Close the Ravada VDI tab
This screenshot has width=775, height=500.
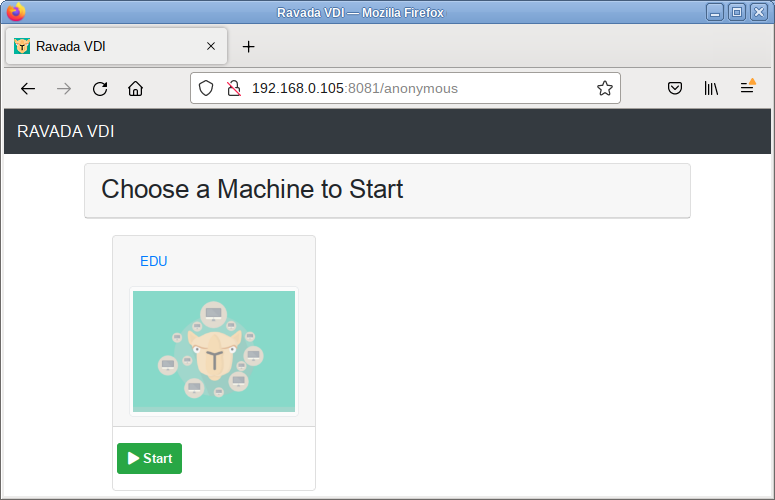click(x=211, y=46)
